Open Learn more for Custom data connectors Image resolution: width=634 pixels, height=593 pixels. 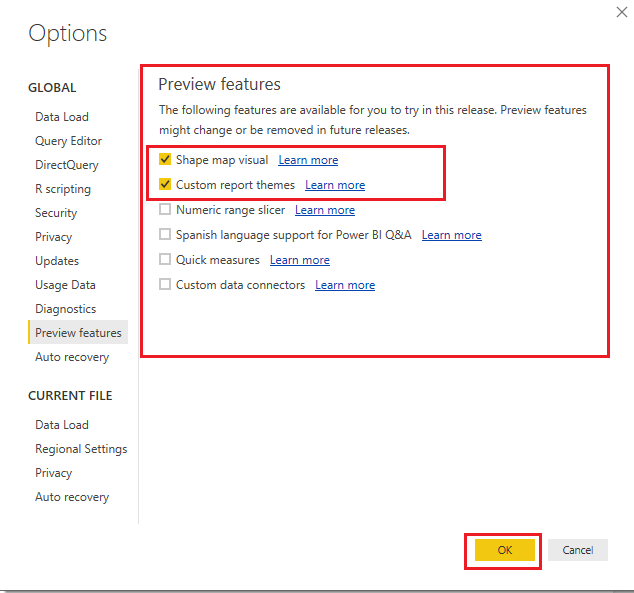345,285
